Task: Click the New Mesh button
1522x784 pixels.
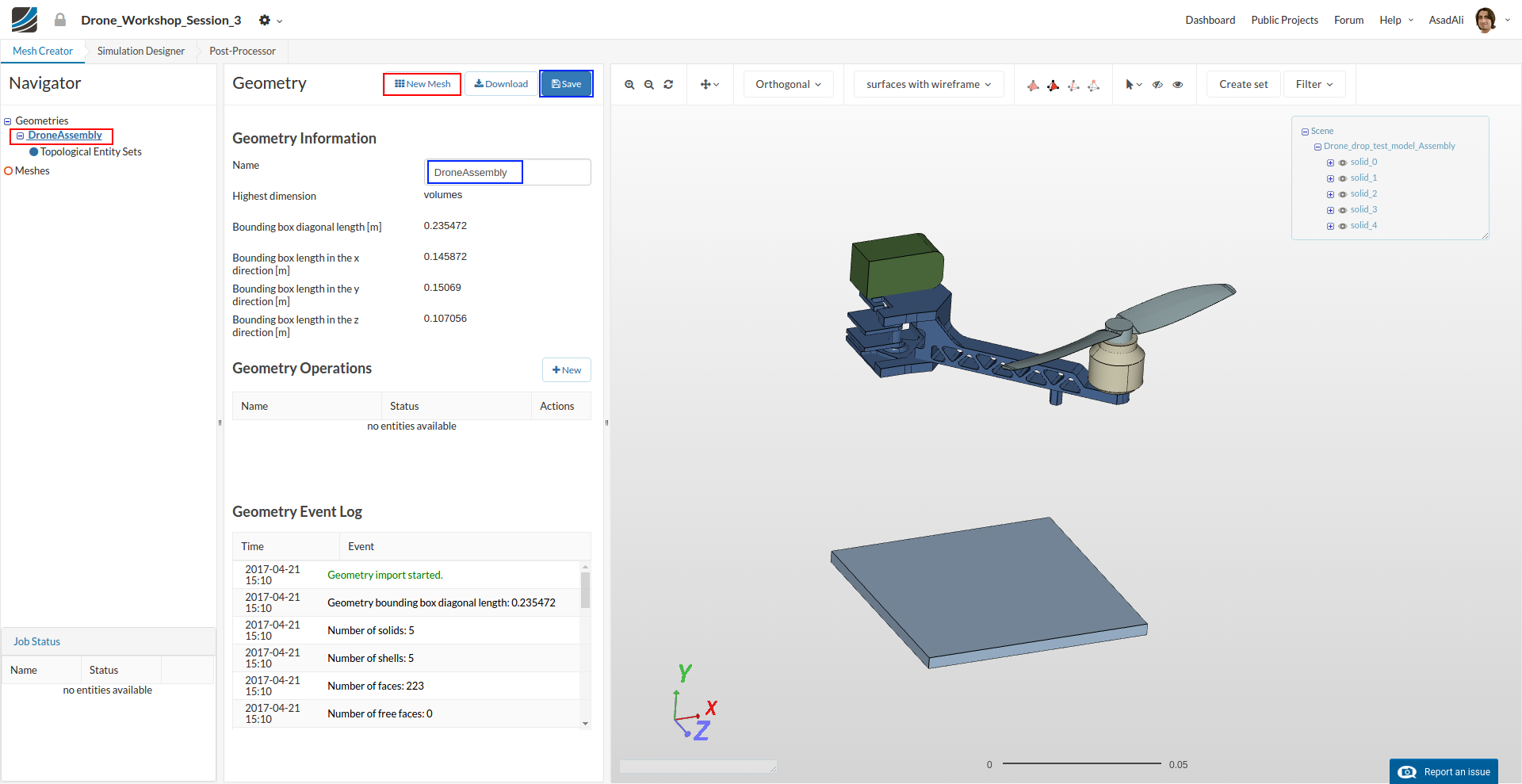Action: coord(423,84)
